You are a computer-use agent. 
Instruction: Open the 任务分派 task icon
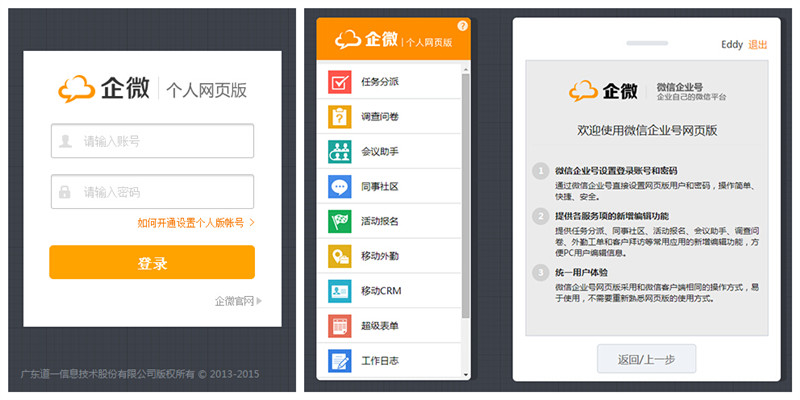pyautogui.click(x=339, y=82)
